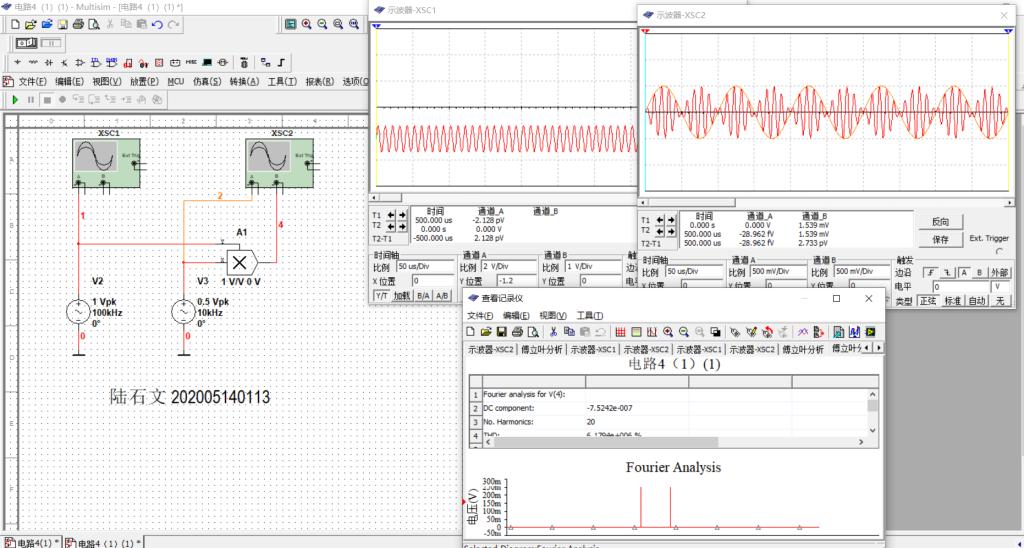This screenshot has width=1024, height=548.
Task: Move XSC1 cursor T1 right arrow
Action: 402,215
